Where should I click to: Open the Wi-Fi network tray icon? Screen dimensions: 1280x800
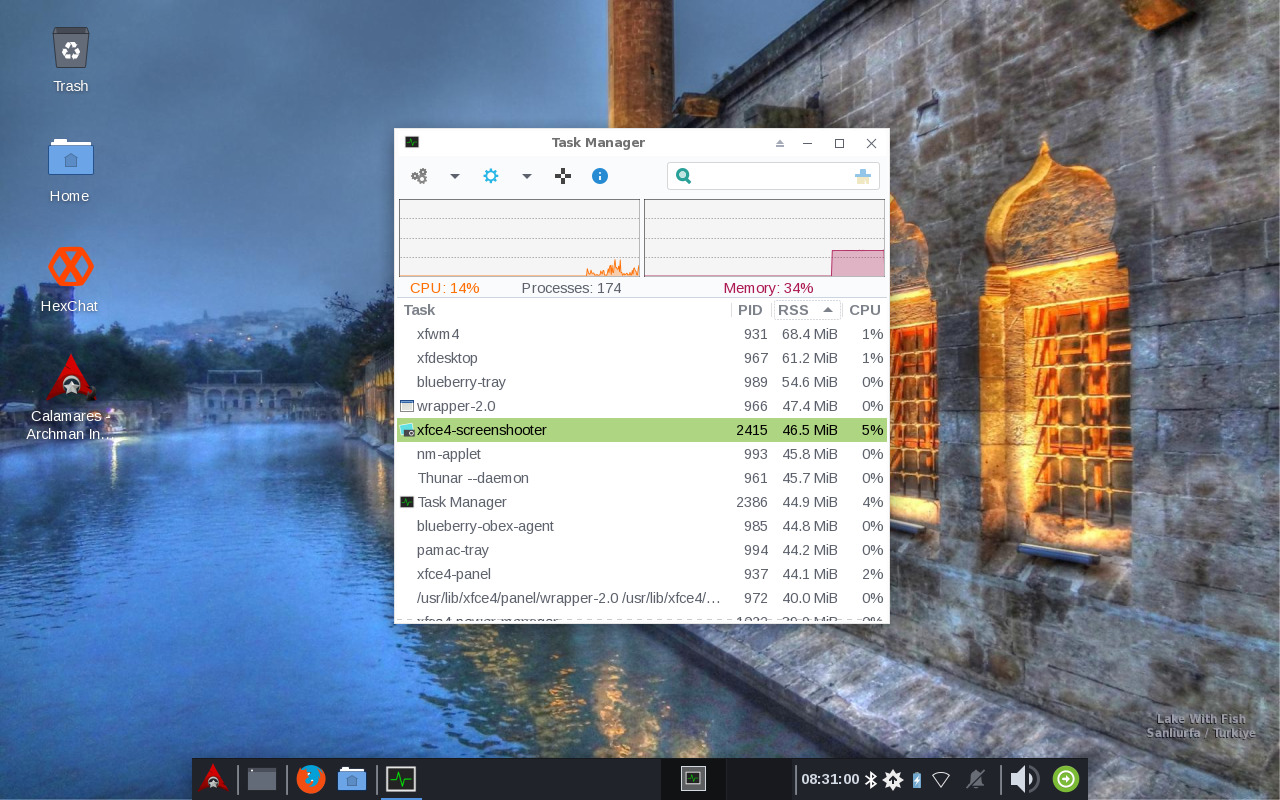pos(941,777)
